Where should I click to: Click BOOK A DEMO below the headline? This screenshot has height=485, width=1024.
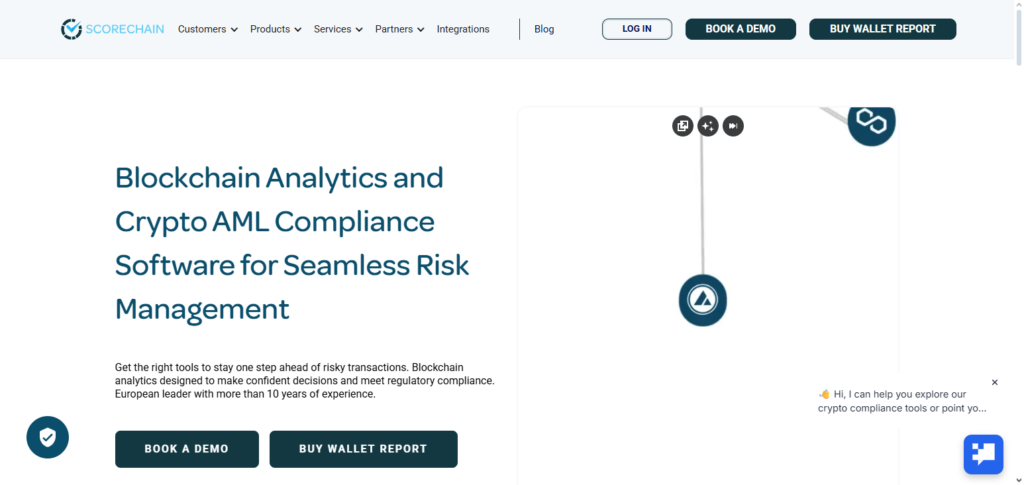(x=187, y=449)
